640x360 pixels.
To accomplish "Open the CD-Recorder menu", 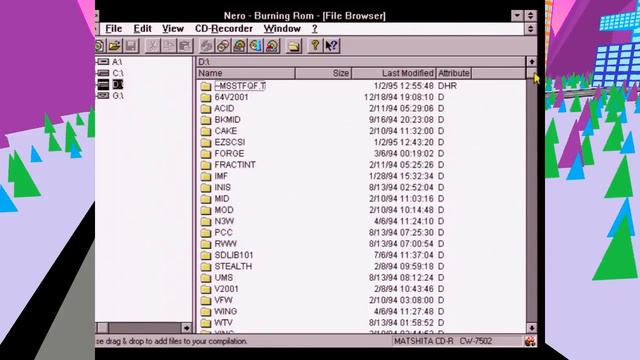I will [224, 29].
